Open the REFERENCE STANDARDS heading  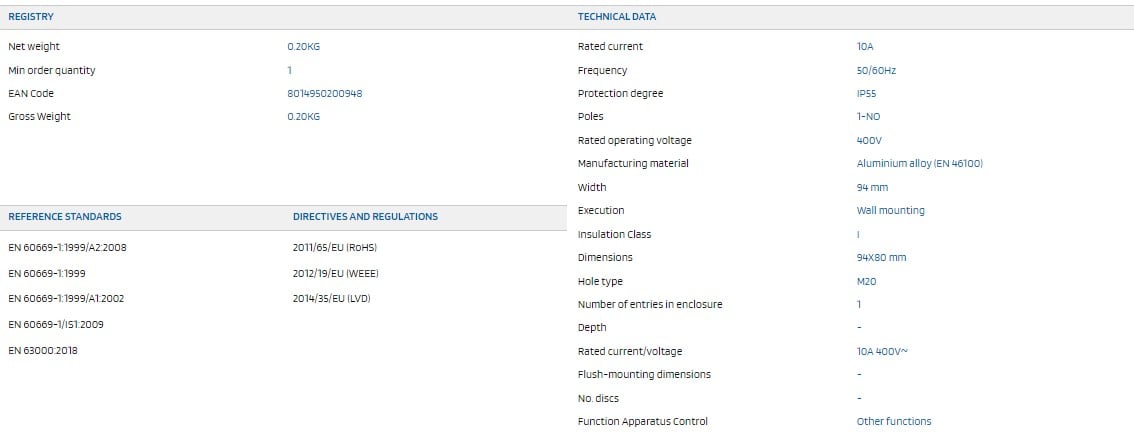click(65, 217)
